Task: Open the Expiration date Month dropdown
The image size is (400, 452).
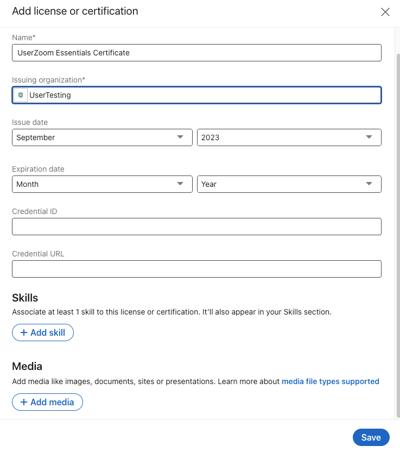Action: 102,184
